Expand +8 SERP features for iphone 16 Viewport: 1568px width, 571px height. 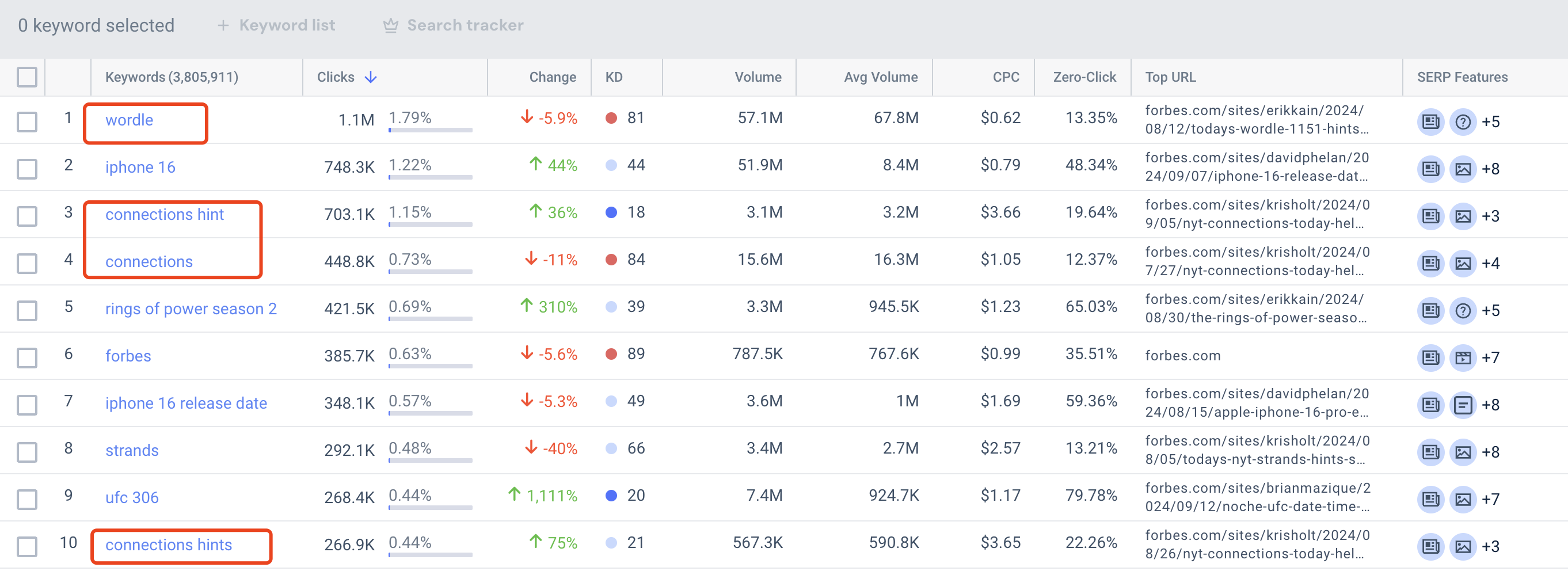pos(1491,169)
